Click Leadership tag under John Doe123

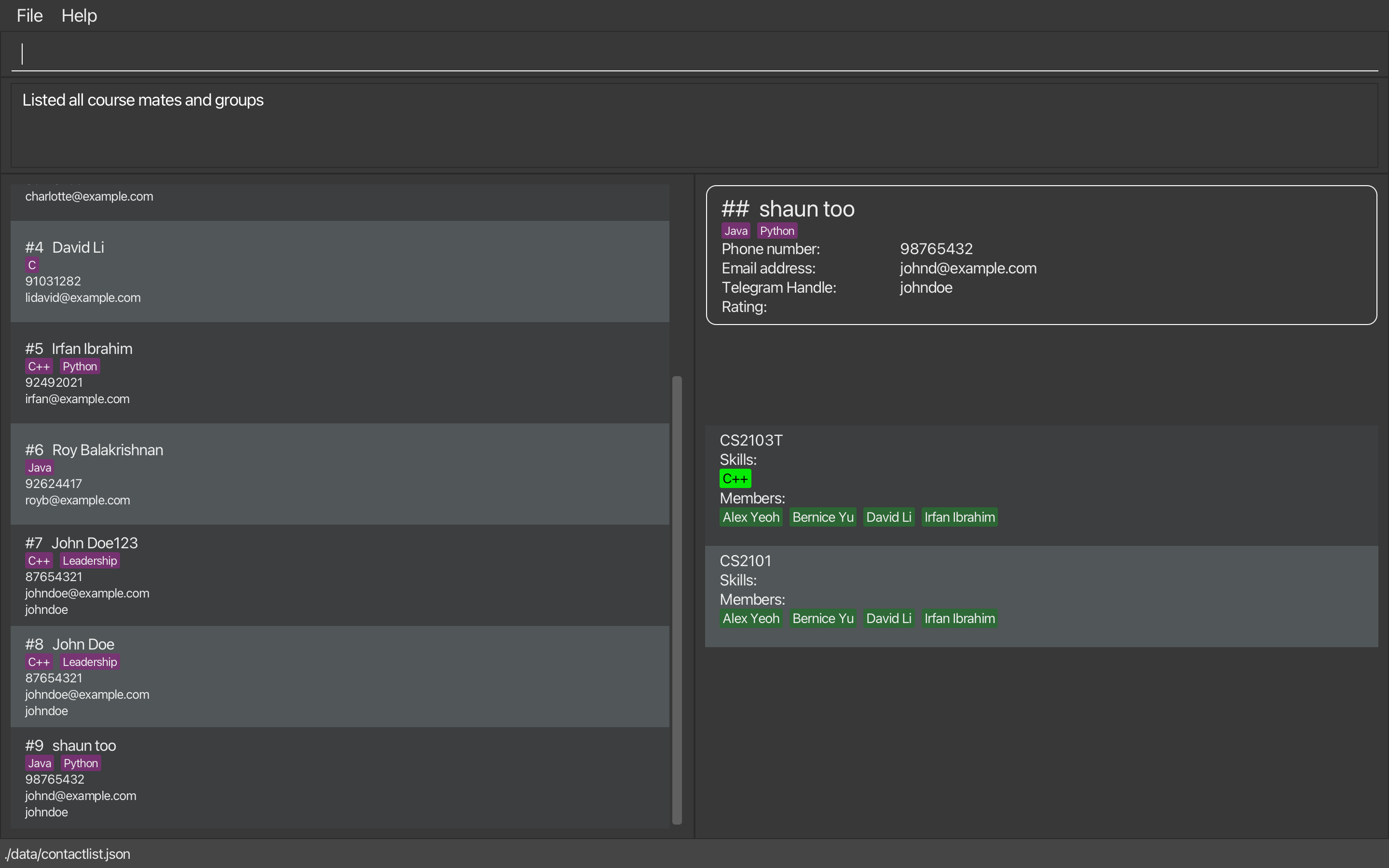click(90, 561)
